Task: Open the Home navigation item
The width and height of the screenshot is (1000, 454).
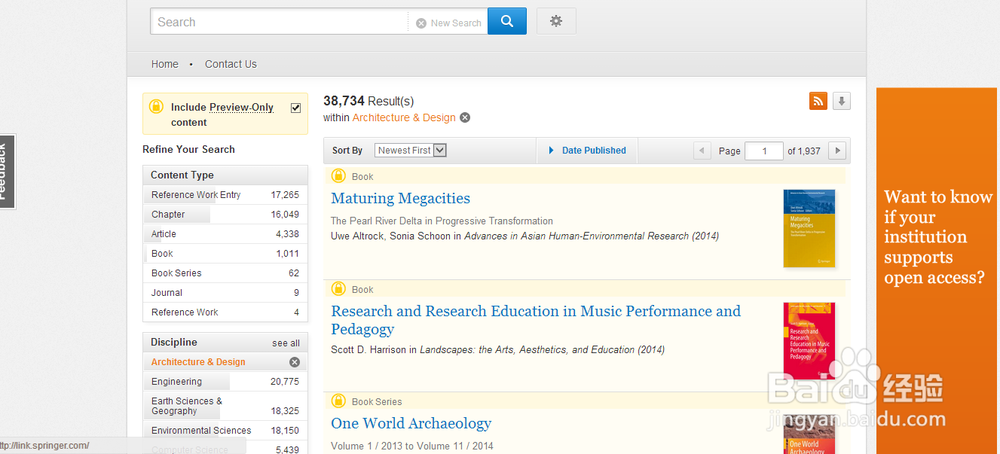Action: 165,64
